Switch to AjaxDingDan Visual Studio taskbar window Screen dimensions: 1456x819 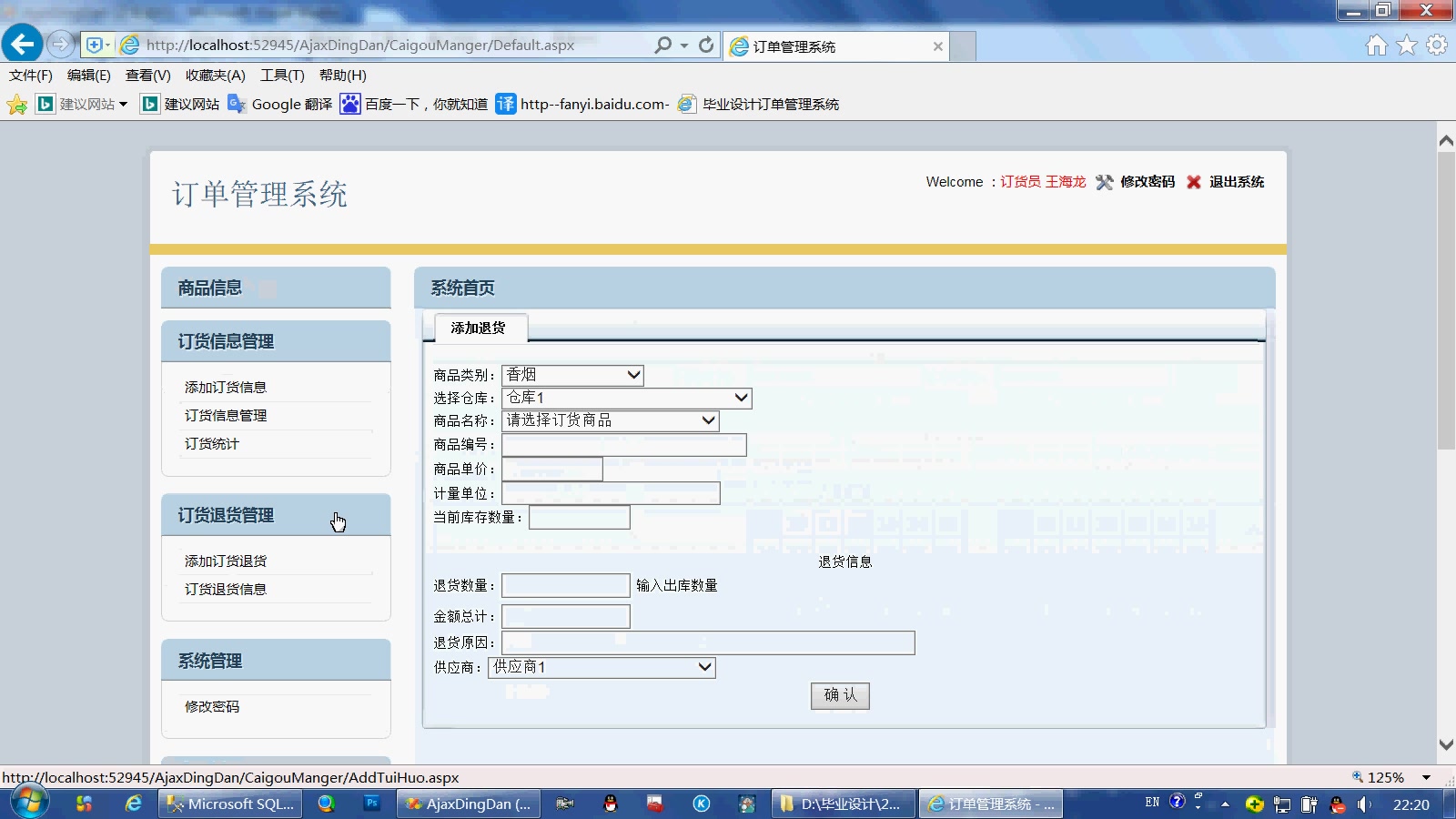[469, 804]
